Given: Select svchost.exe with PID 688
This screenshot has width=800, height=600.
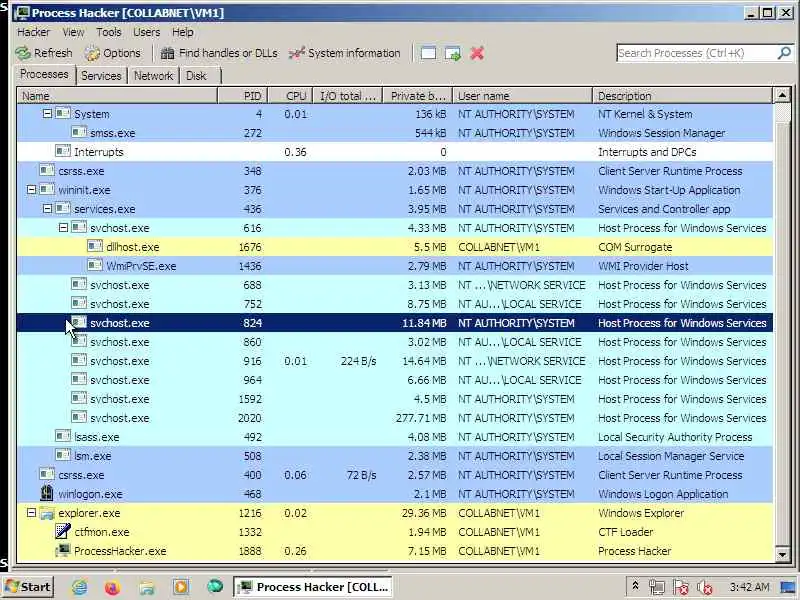Looking at the screenshot, I should [x=395, y=285].
